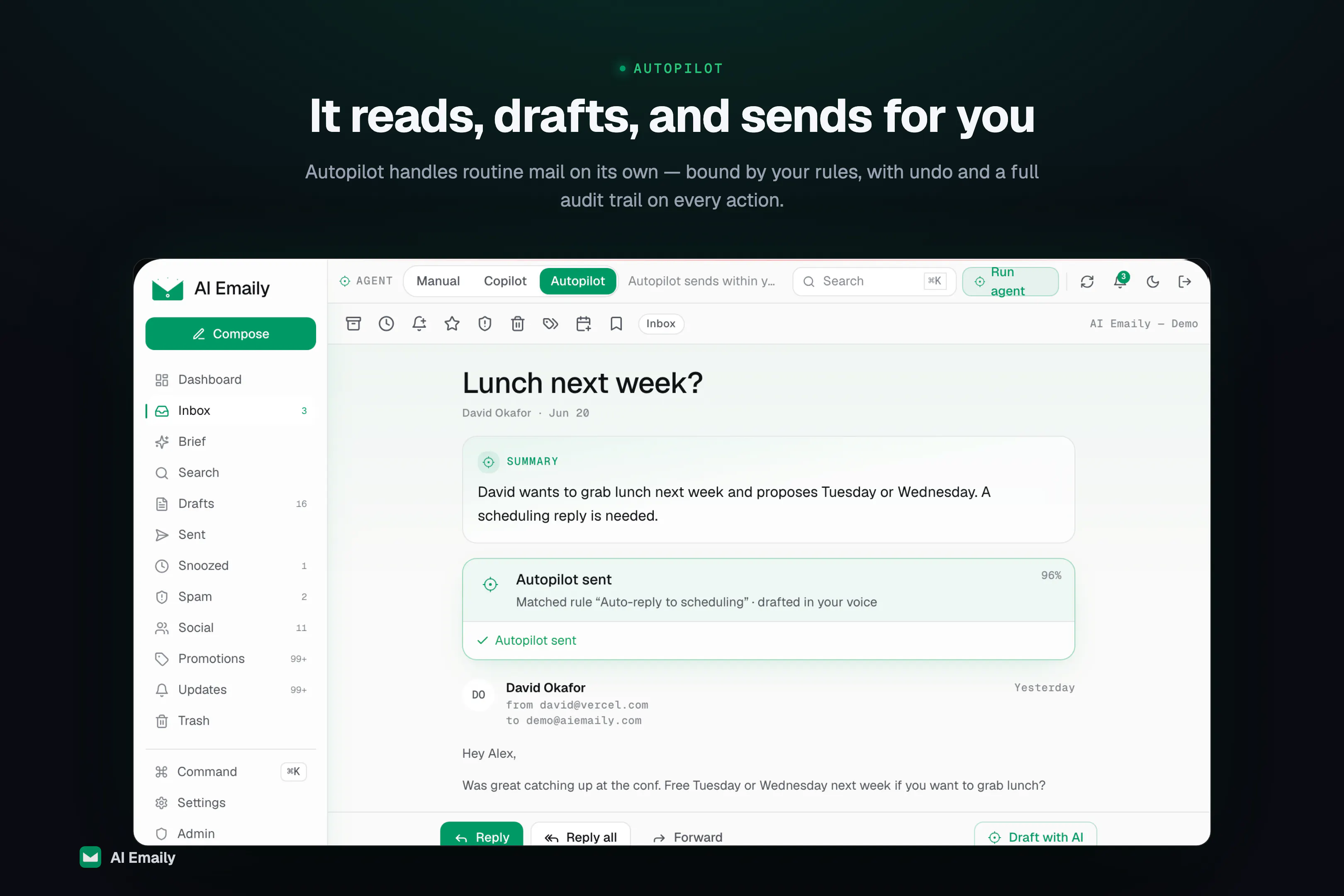Screen dimensions: 1344x896
Task: Open Promotions category in the sidebar
Action: (x=231, y=659)
